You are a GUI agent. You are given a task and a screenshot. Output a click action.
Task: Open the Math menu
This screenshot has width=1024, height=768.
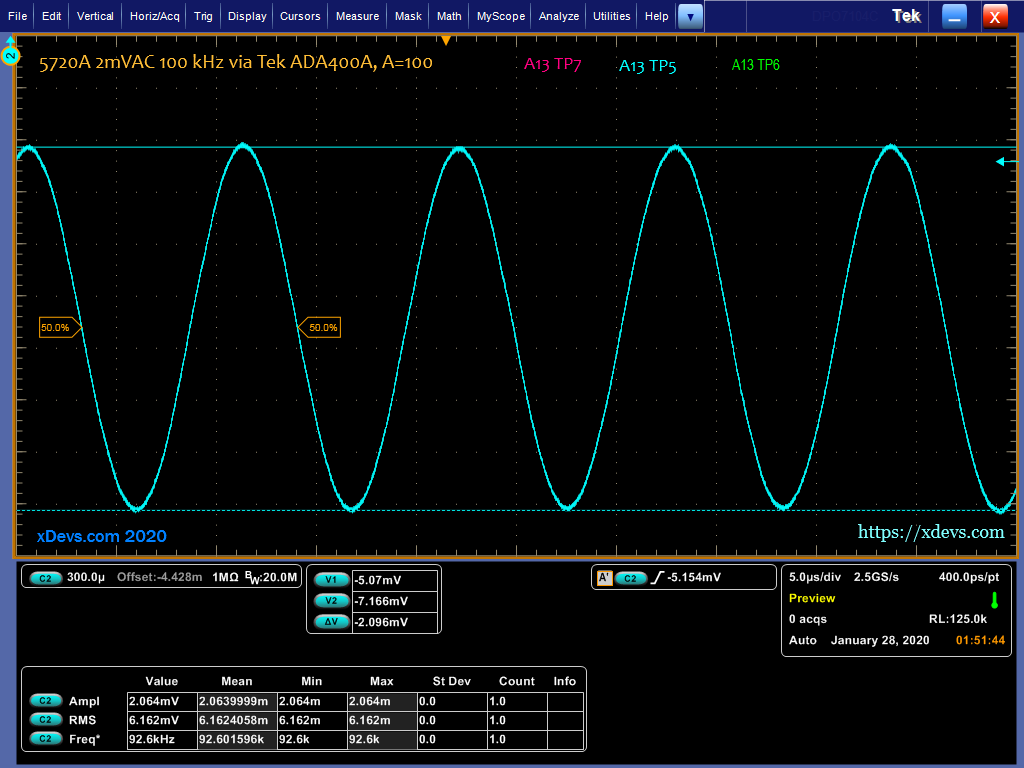click(449, 16)
